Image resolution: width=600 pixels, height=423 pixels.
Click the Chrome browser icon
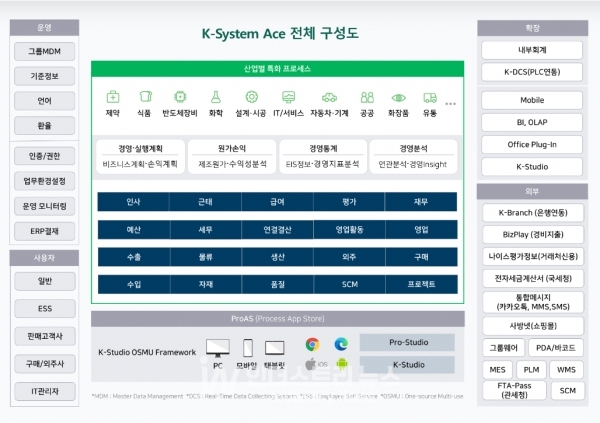click(312, 345)
